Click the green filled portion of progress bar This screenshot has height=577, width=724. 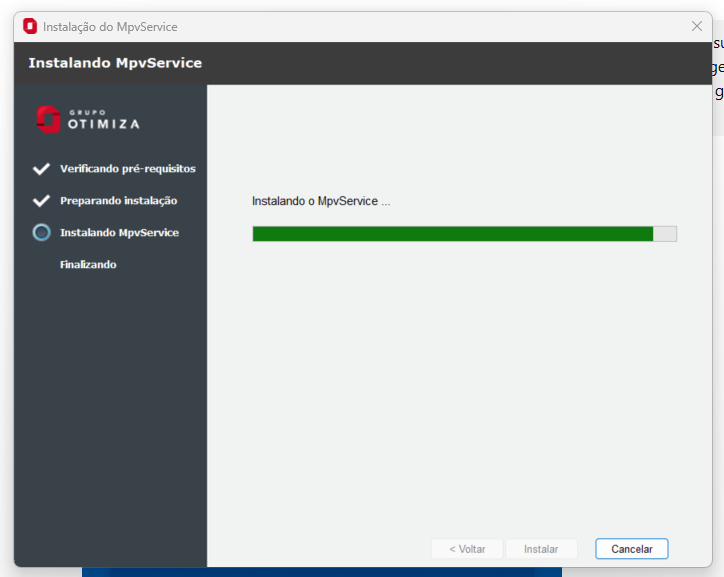pyautogui.click(x=452, y=234)
